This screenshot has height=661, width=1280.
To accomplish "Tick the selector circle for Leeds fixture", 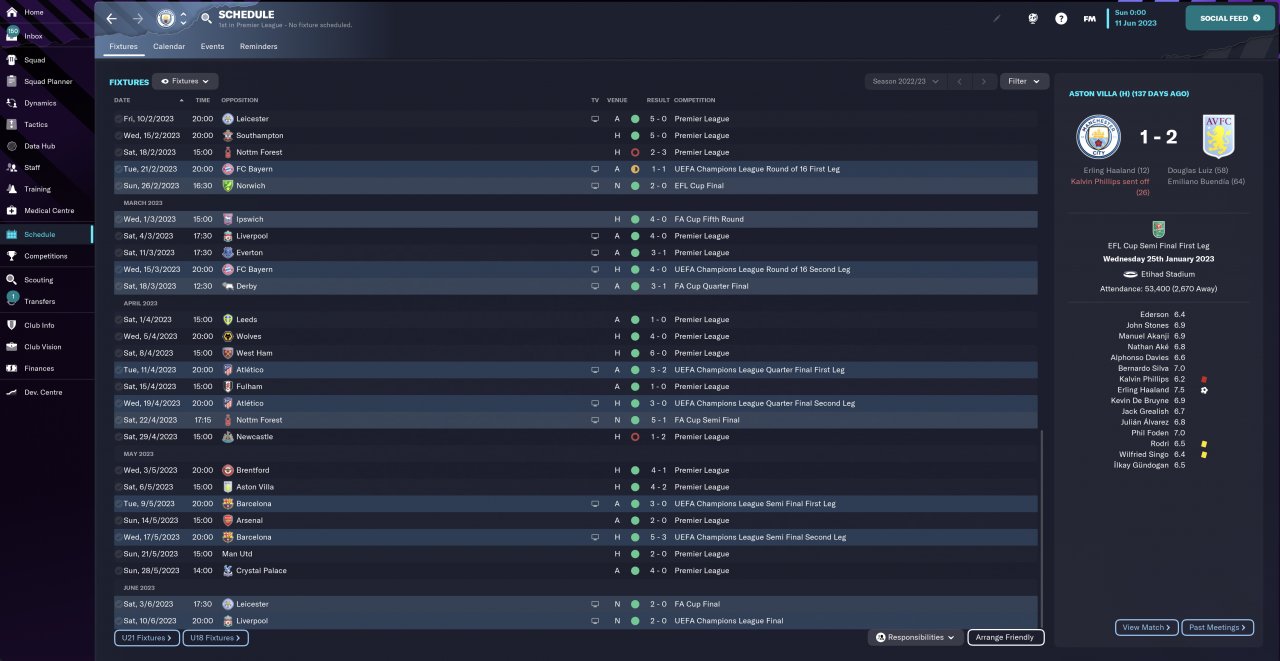I will (x=119, y=320).
